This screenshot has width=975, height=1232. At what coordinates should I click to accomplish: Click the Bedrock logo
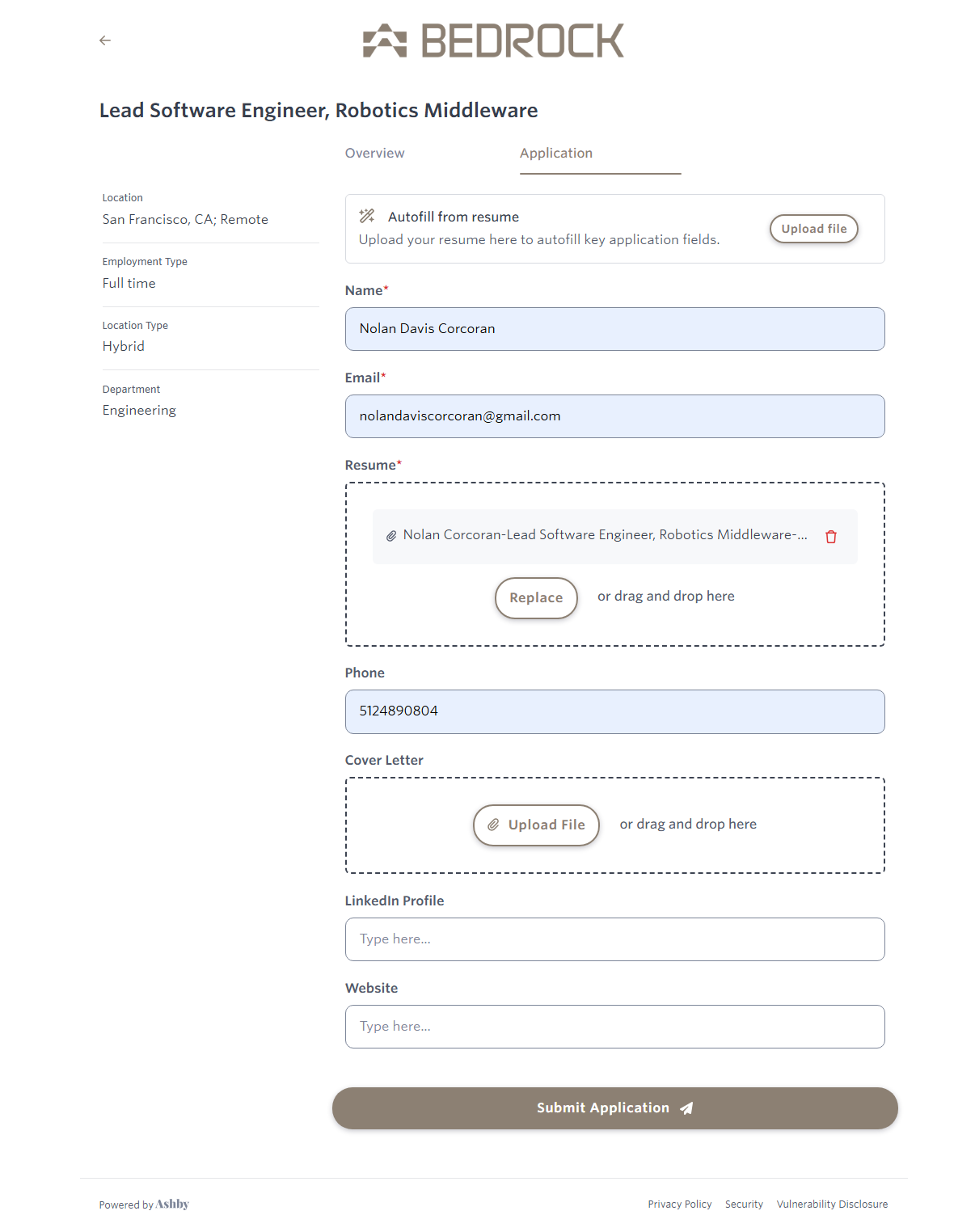(x=493, y=40)
